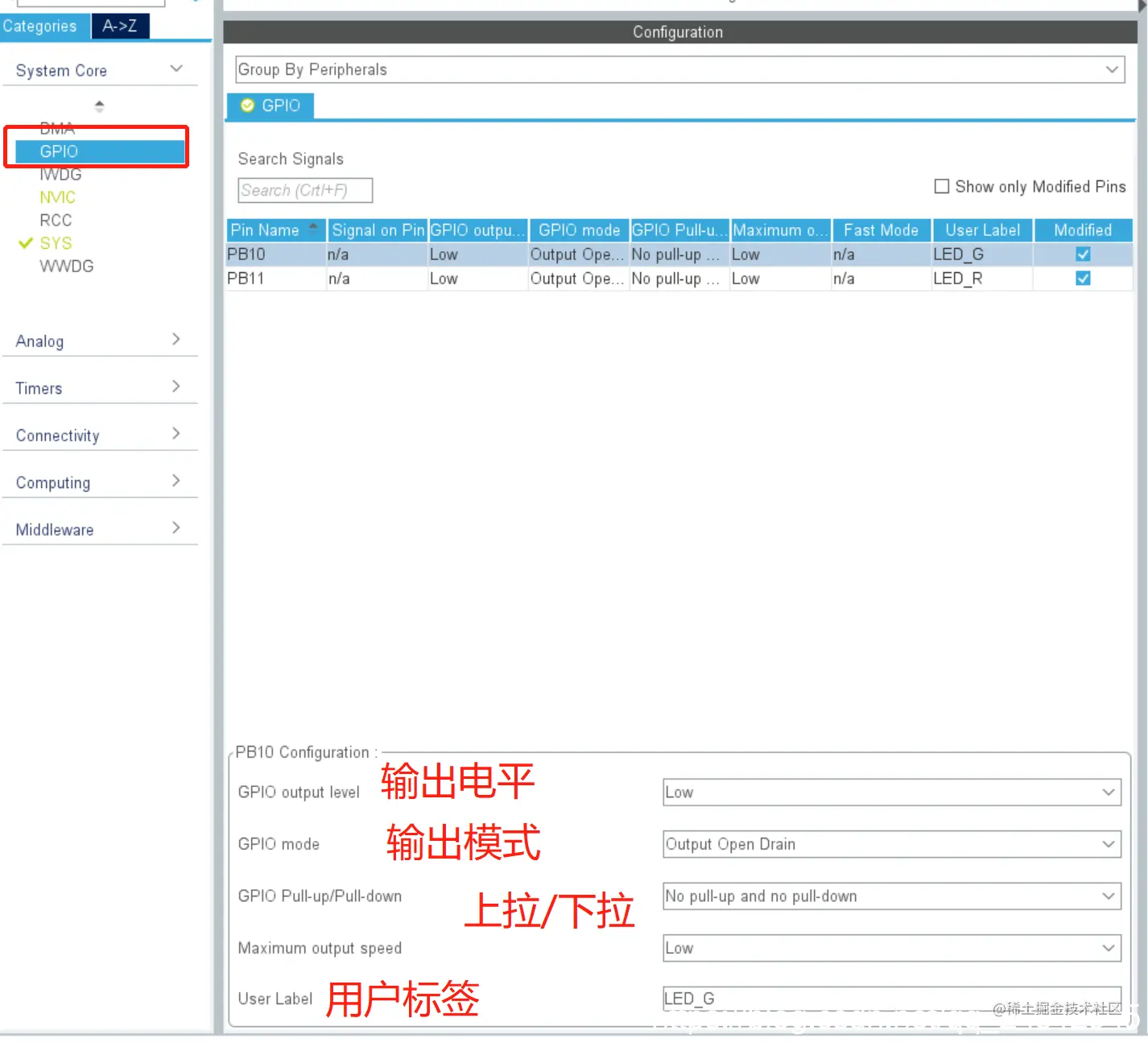Sort by GPIO output level column
Screen dimensions: 1148x1043
click(478, 230)
